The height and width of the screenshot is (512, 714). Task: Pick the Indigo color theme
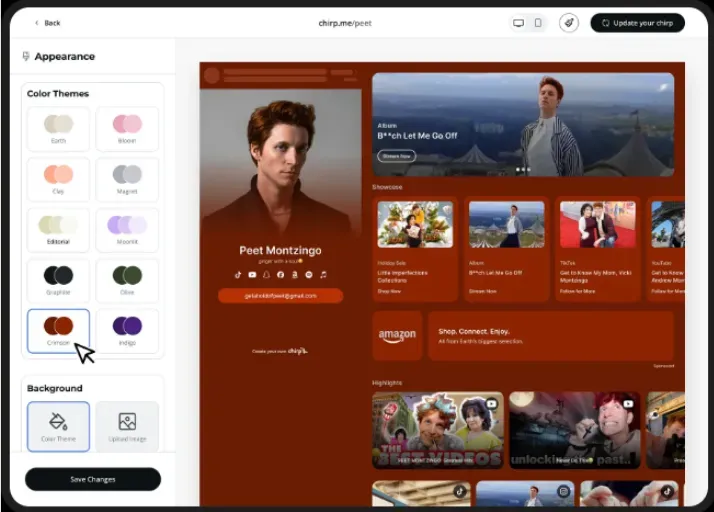(127, 331)
